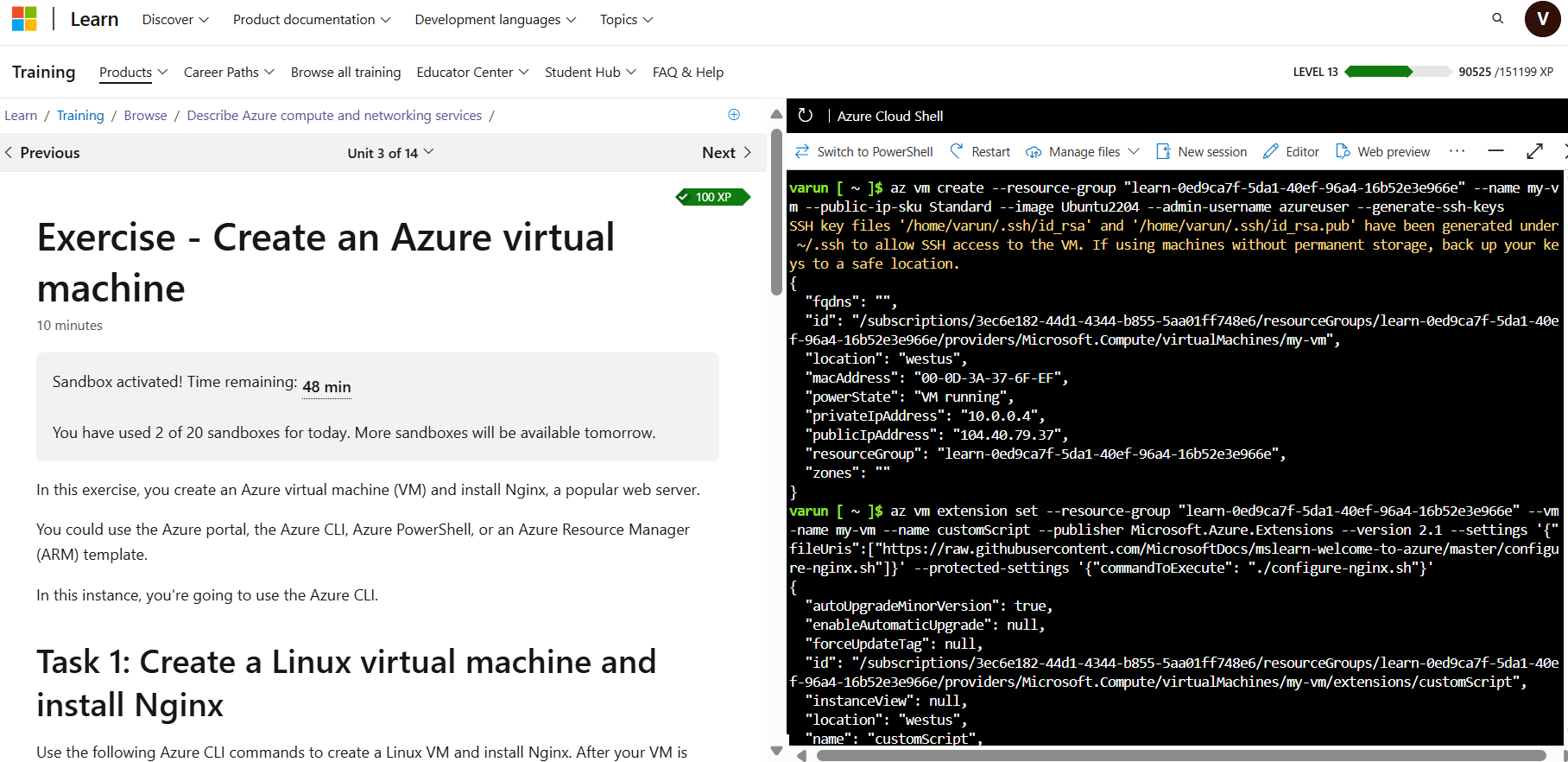
Task: Restart the Cloud Shell
Action: [x=980, y=152]
